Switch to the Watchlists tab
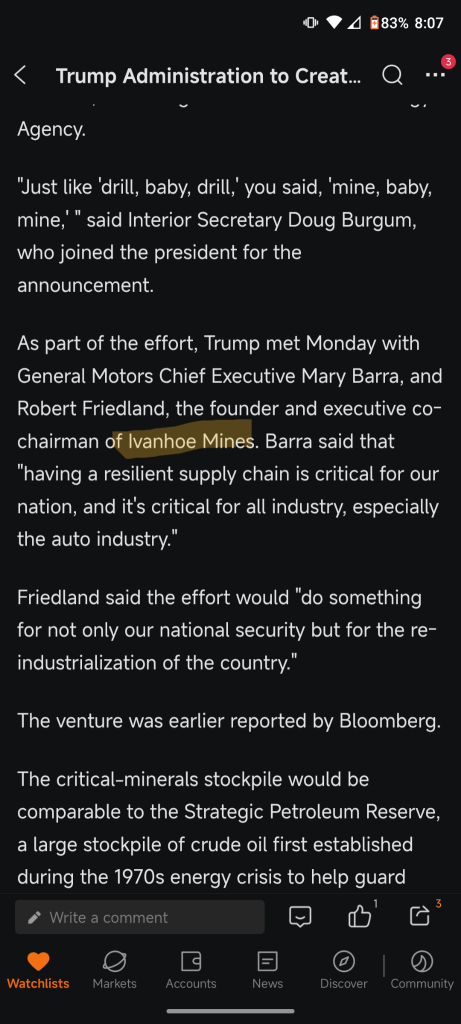The width and height of the screenshot is (461, 1024). pyautogui.click(x=38, y=970)
